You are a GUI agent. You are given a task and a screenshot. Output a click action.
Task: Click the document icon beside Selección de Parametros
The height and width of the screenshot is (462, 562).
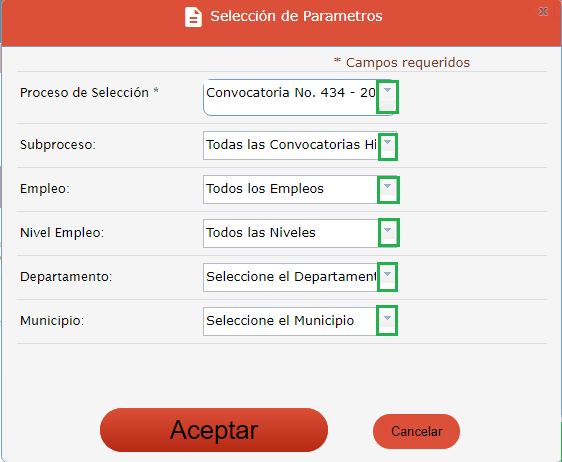click(193, 17)
